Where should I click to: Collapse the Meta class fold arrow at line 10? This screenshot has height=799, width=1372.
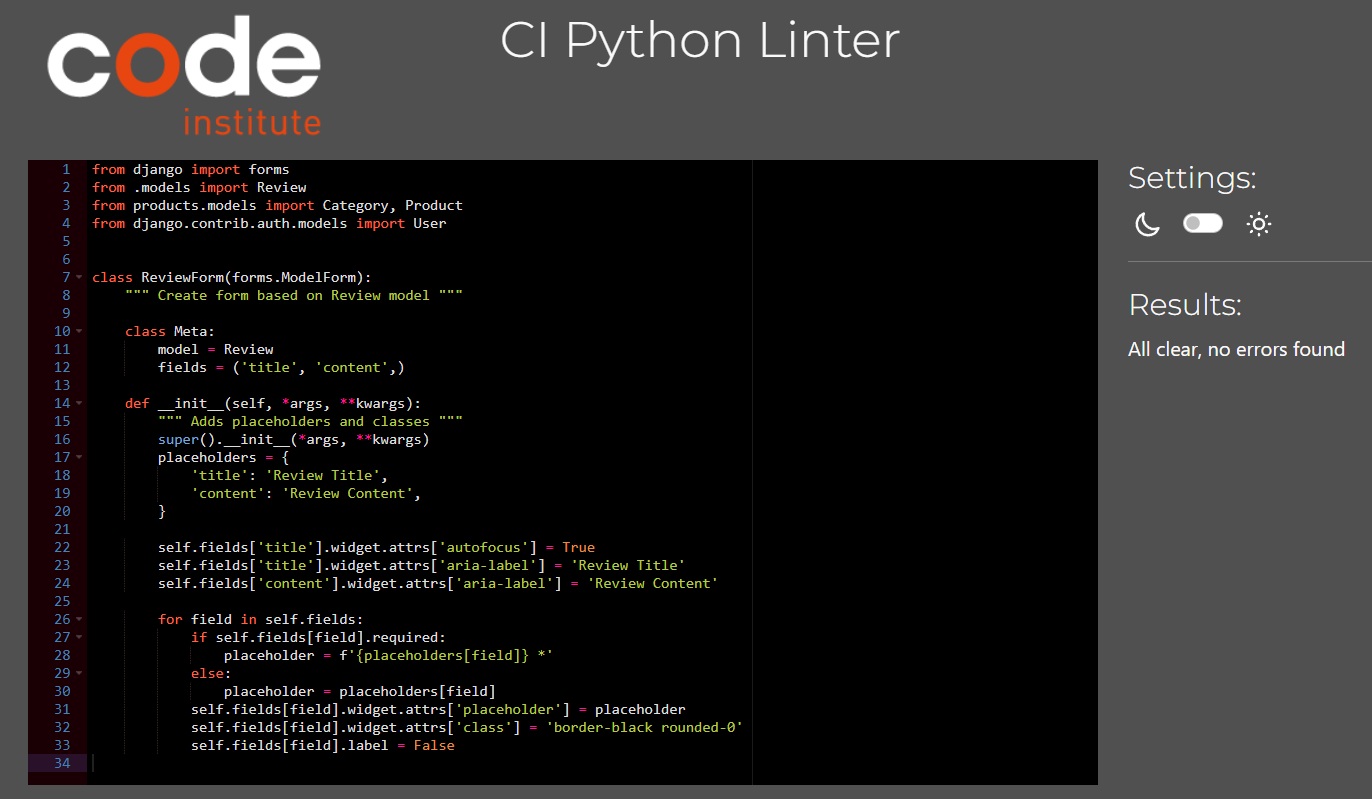point(79,331)
